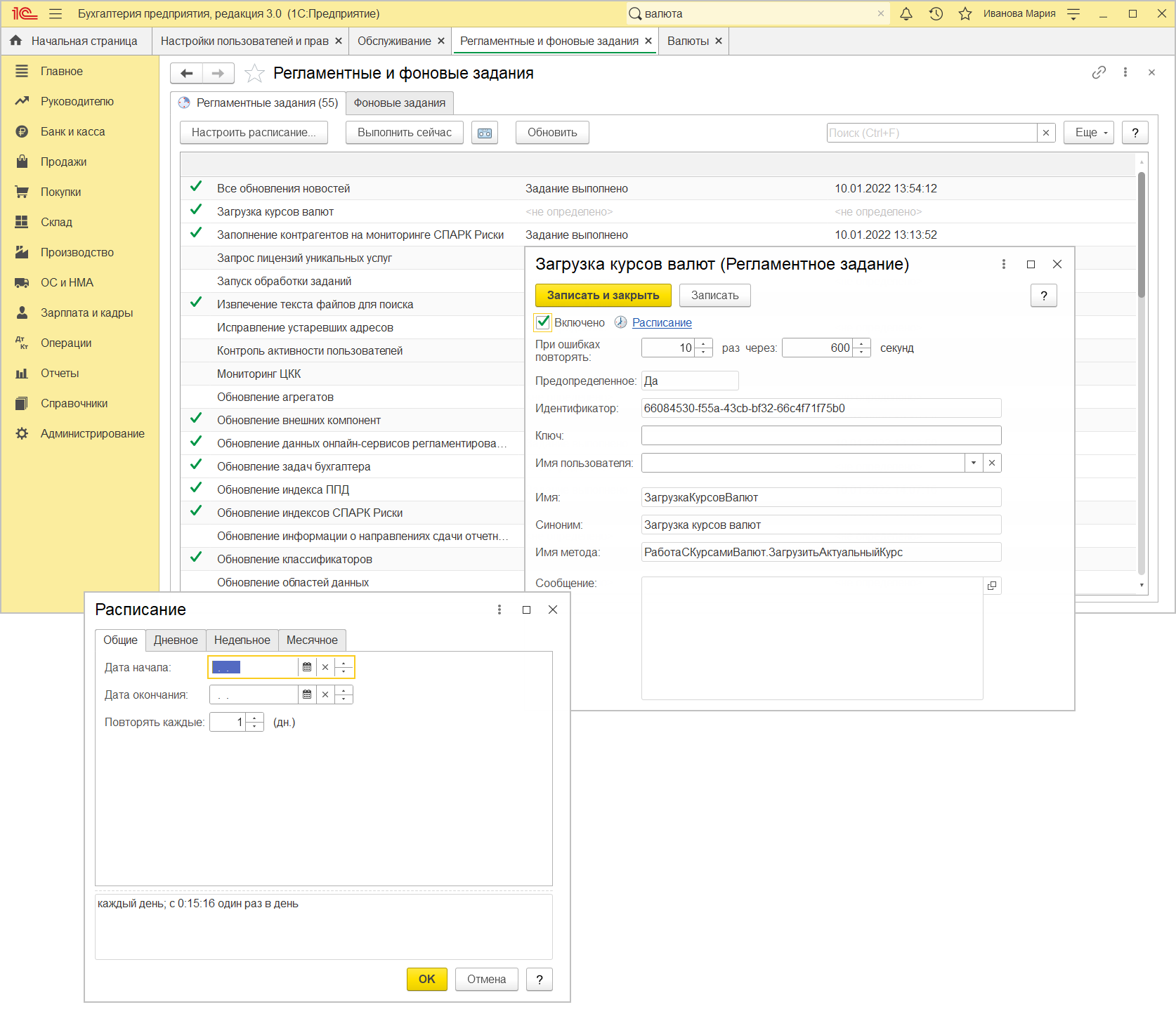Image resolution: width=1176 pixels, height=1014 pixels.
Task: Switch to Недельное schedule tab
Action: point(242,640)
